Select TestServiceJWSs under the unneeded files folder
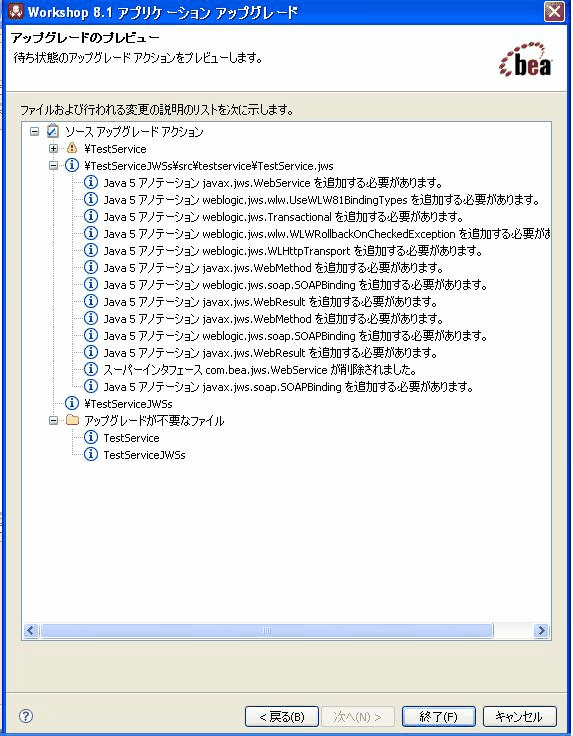Viewport: 573px width, 736px height. click(144, 455)
